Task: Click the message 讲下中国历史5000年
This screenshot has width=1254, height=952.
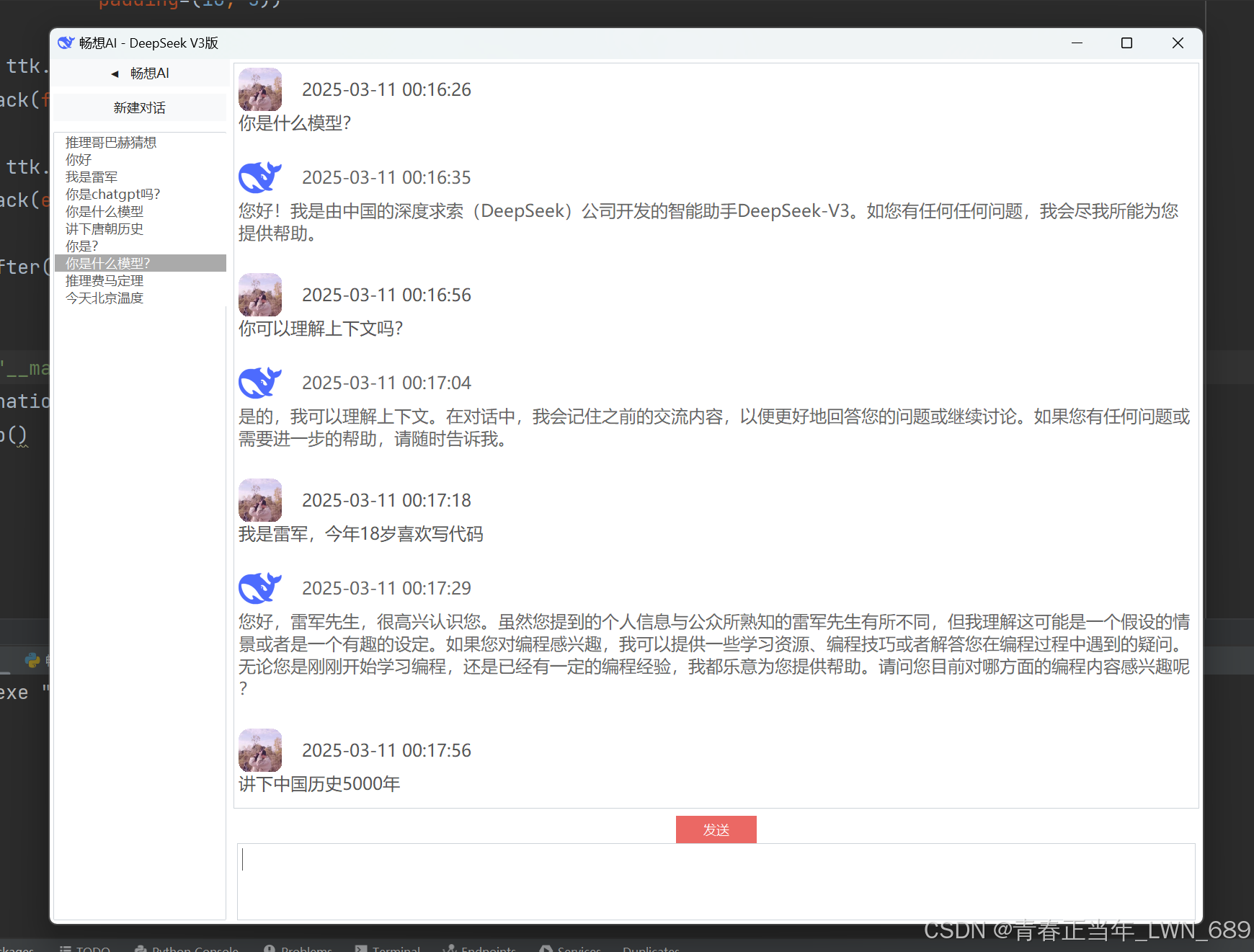Action: [319, 784]
